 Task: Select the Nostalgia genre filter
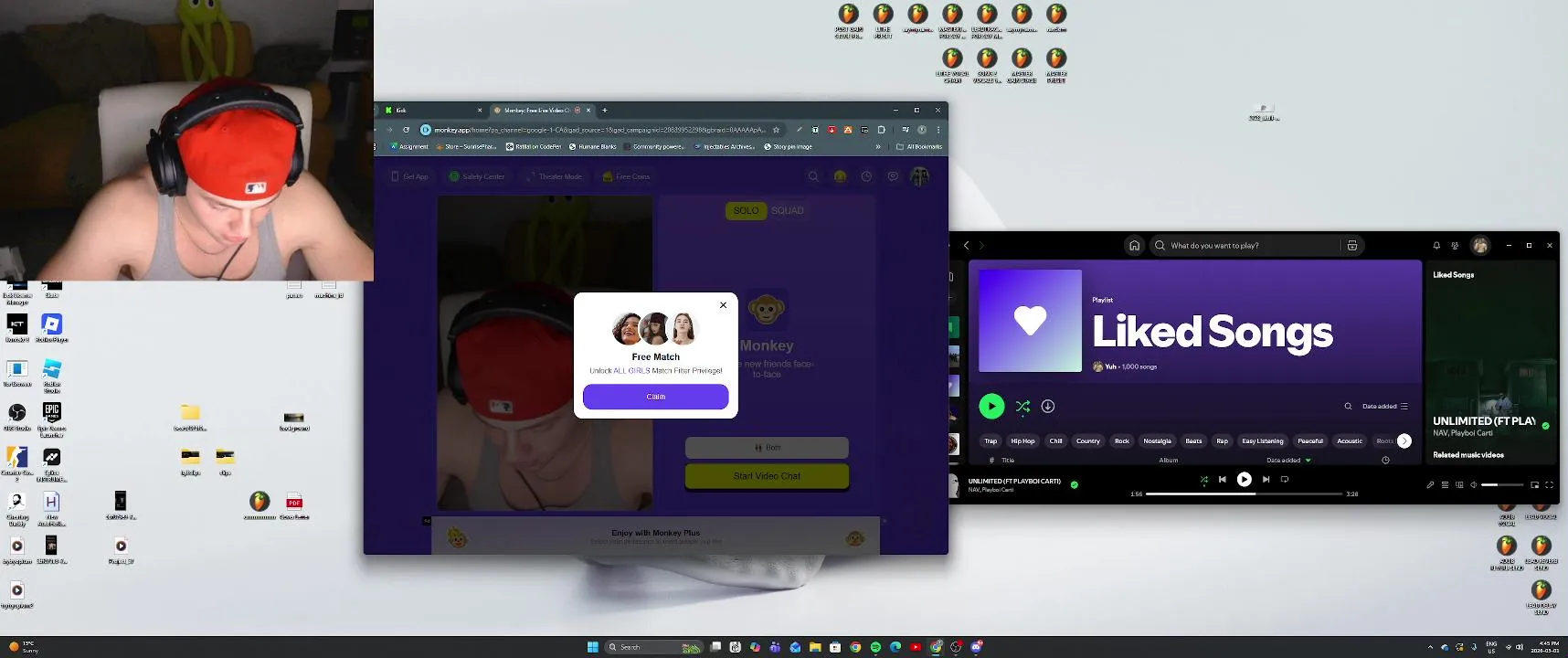point(1157,440)
